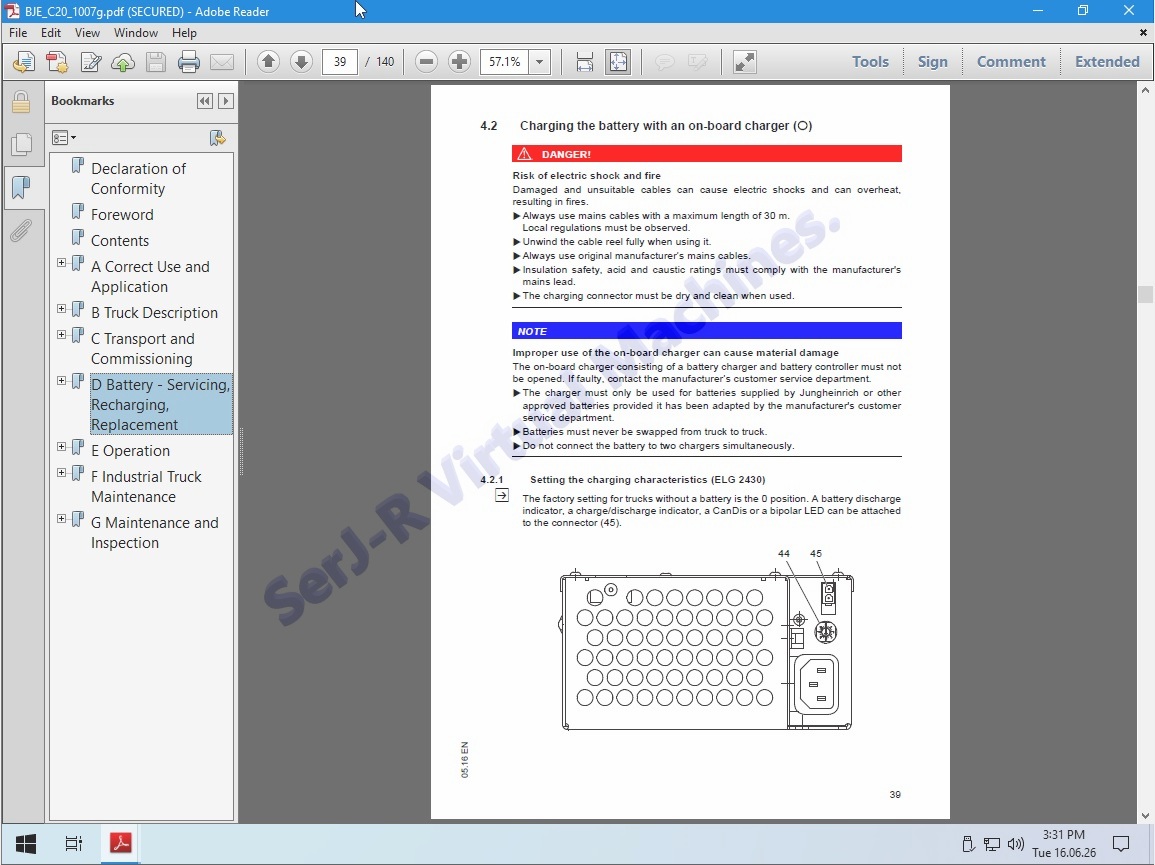Click the Convert file to PDF icon
This screenshot has width=1155, height=865.
(57, 62)
